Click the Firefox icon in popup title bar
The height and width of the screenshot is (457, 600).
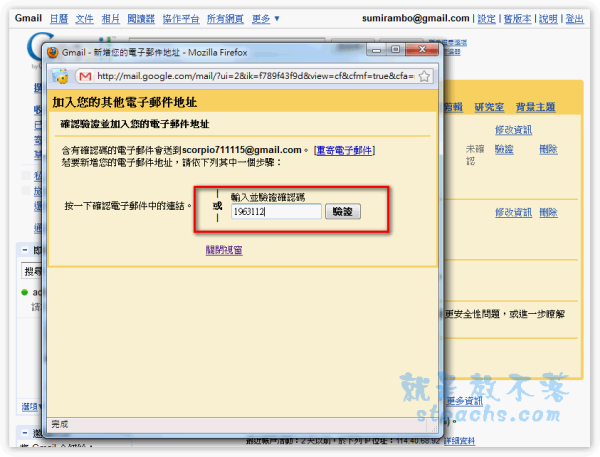pos(52,52)
